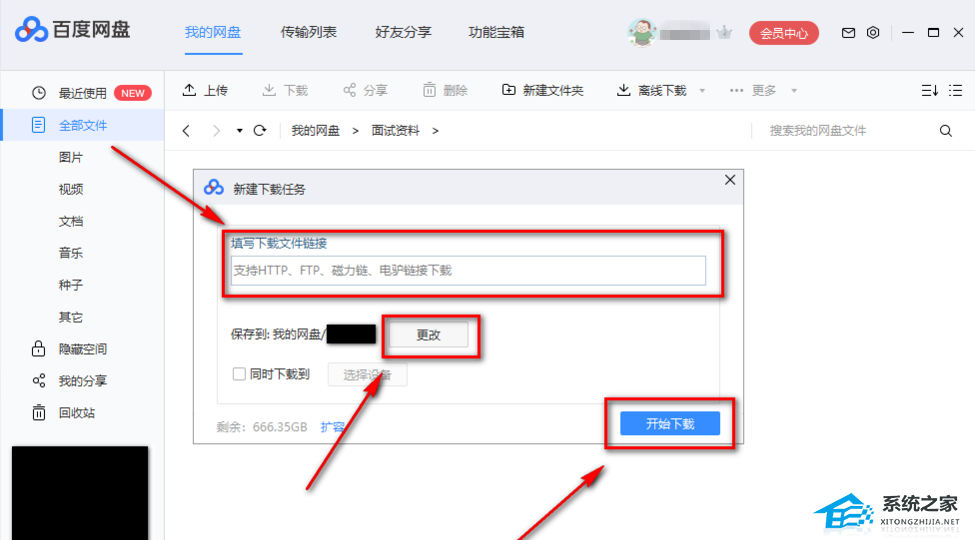The width and height of the screenshot is (975, 540).
Task: Click 面试资料 breadcrumb
Action: [395, 131]
